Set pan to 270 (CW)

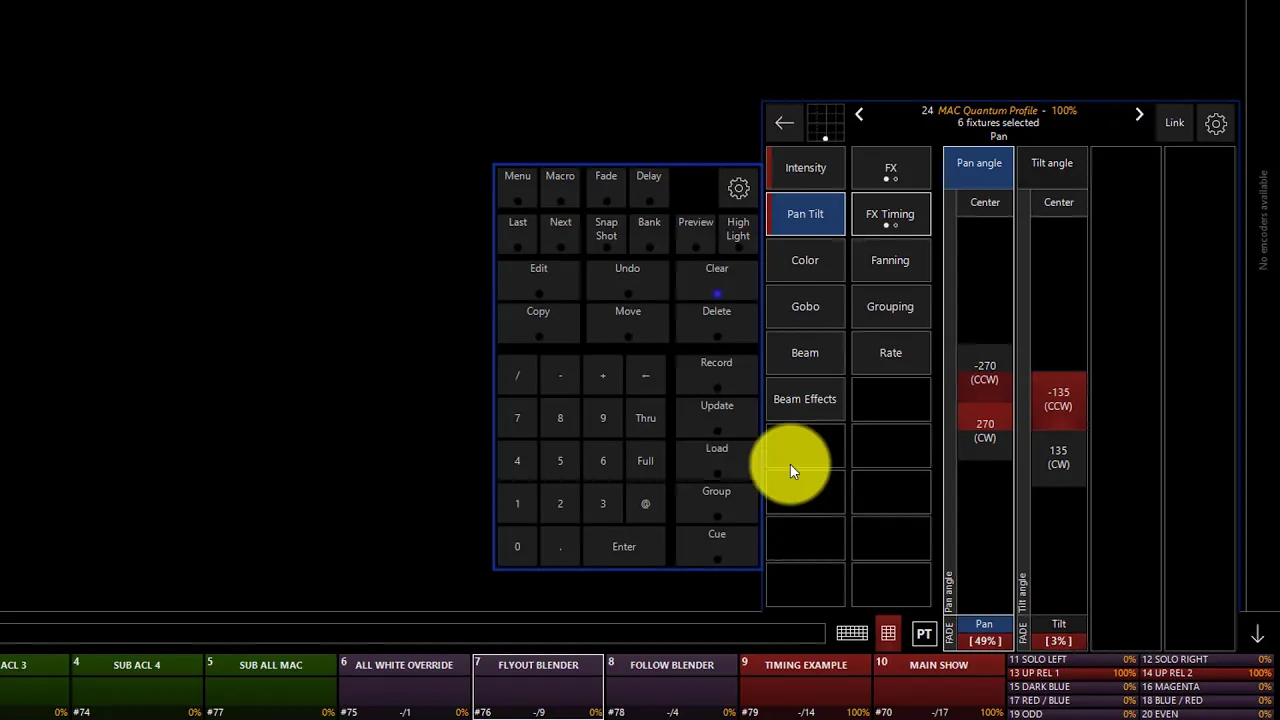click(x=985, y=431)
